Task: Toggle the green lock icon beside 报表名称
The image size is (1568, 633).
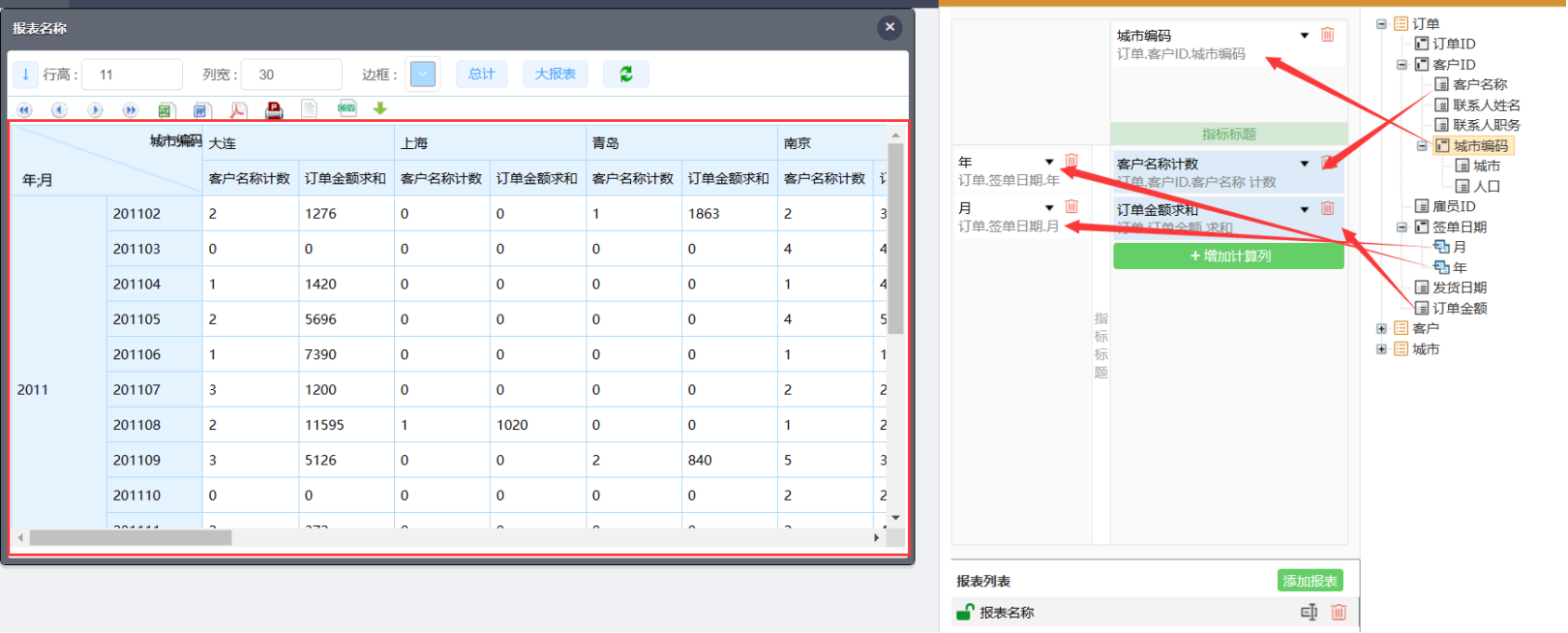Action: coord(965,612)
